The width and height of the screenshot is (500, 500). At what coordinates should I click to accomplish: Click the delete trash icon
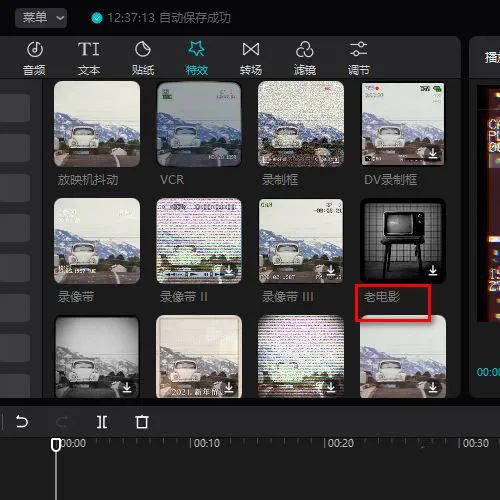pos(142,422)
